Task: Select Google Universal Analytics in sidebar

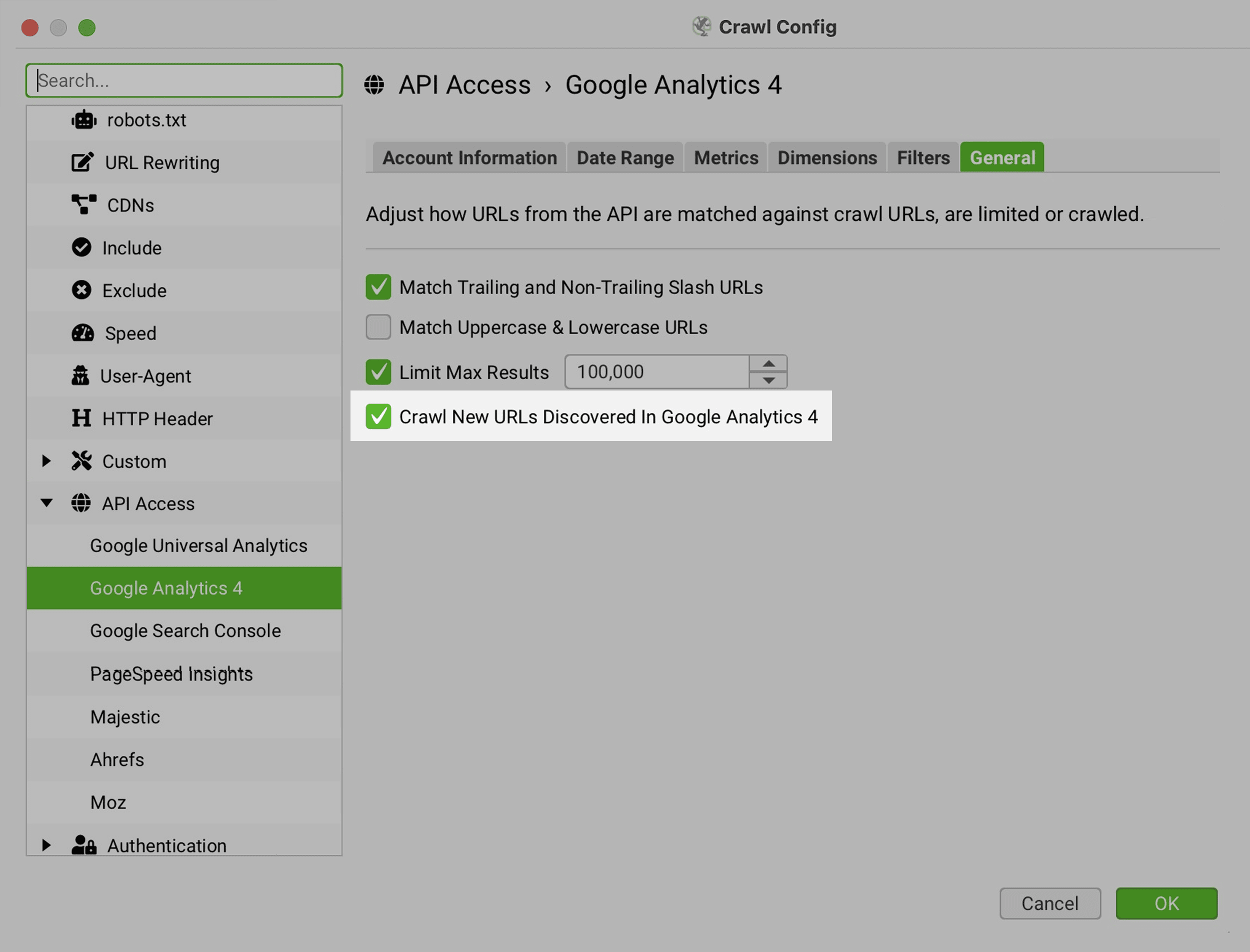Action: (184, 545)
